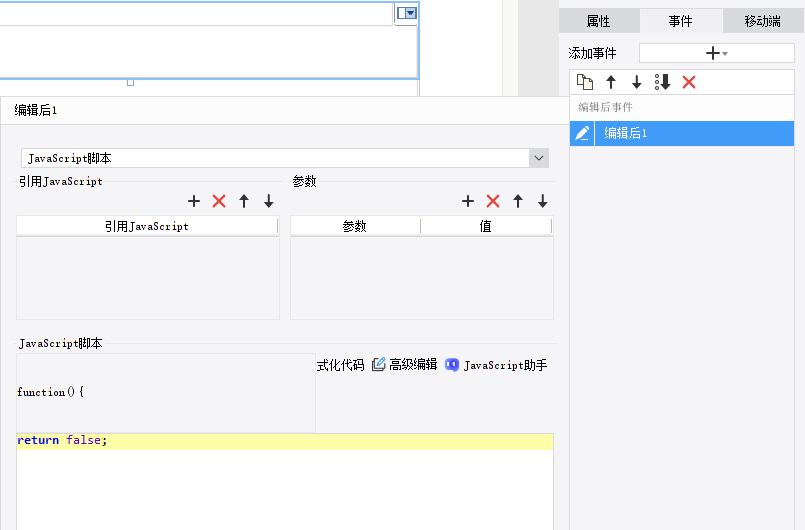Add a new parameter row

pos(468,201)
